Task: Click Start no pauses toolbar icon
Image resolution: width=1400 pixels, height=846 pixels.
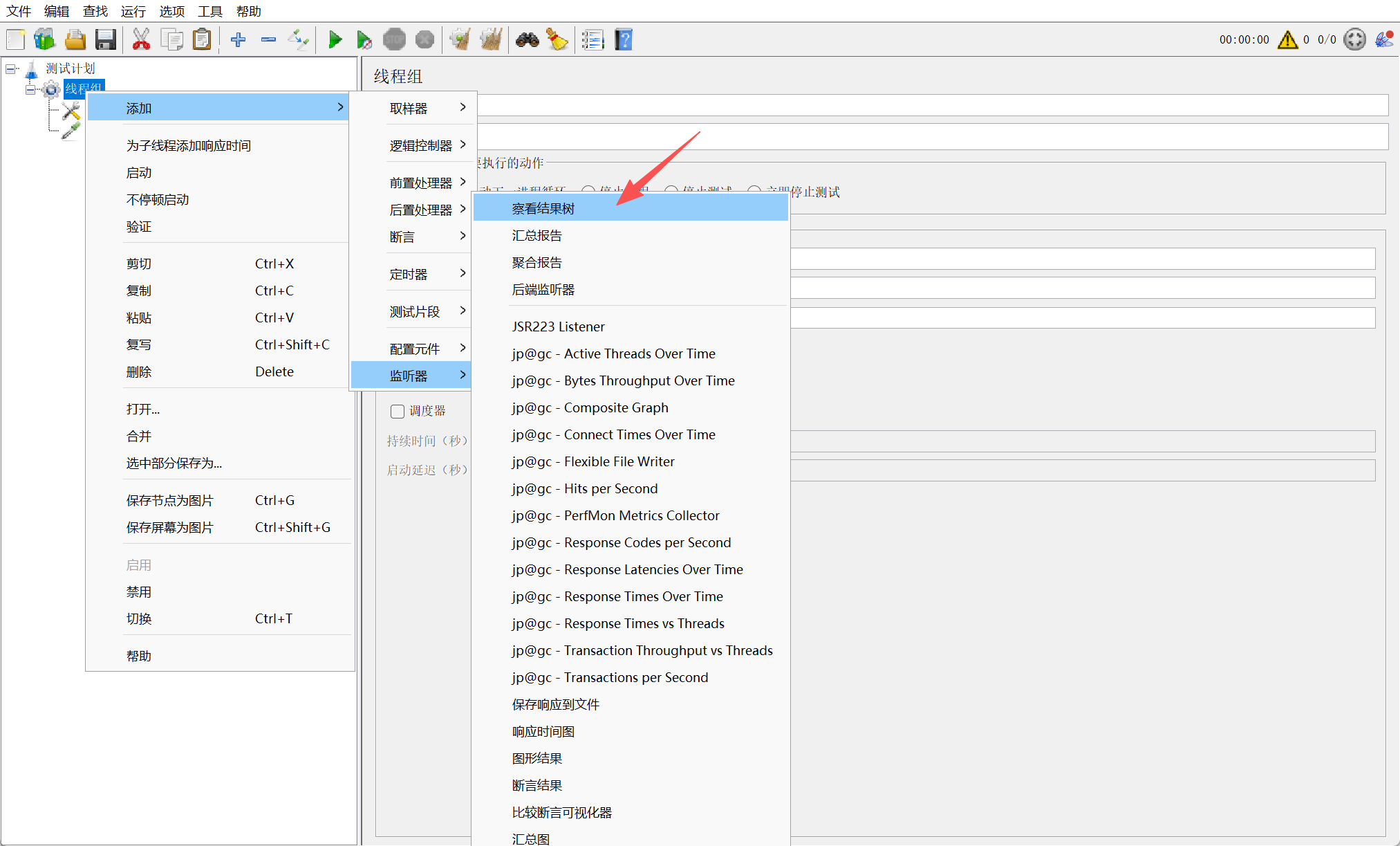Action: pyautogui.click(x=364, y=39)
